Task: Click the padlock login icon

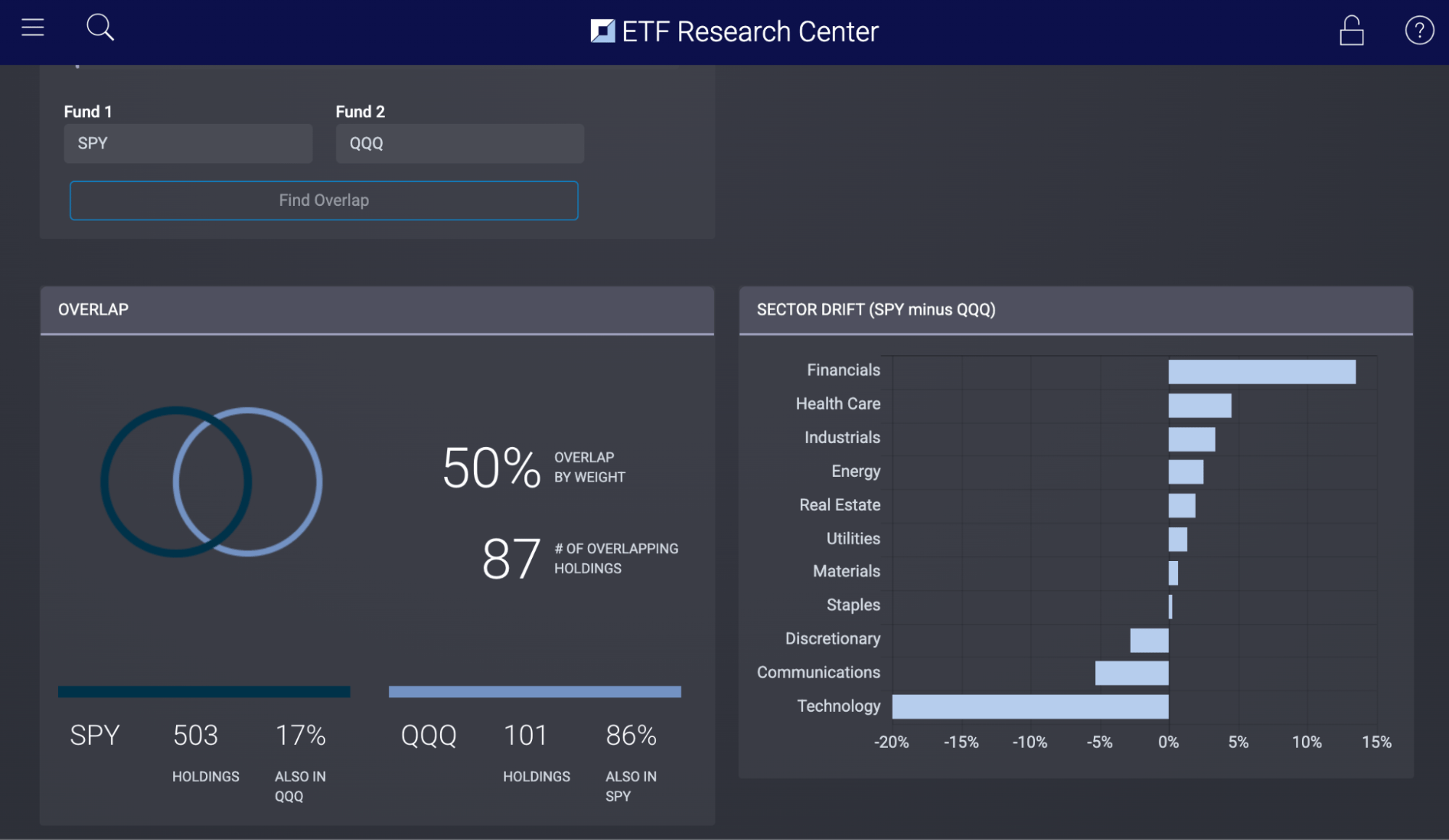Action: point(1351,30)
